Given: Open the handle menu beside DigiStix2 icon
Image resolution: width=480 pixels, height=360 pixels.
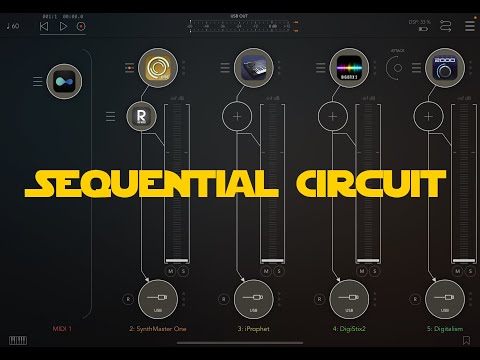Looking at the screenshot, I should tap(321, 68).
